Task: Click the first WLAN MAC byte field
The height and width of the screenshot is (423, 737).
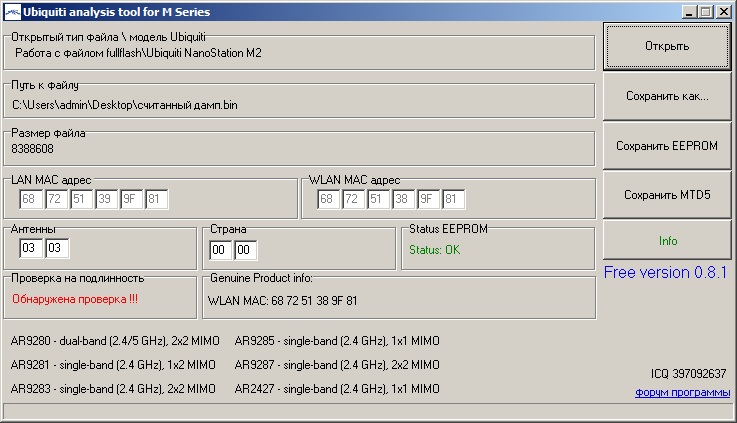Action: pyautogui.click(x=329, y=200)
